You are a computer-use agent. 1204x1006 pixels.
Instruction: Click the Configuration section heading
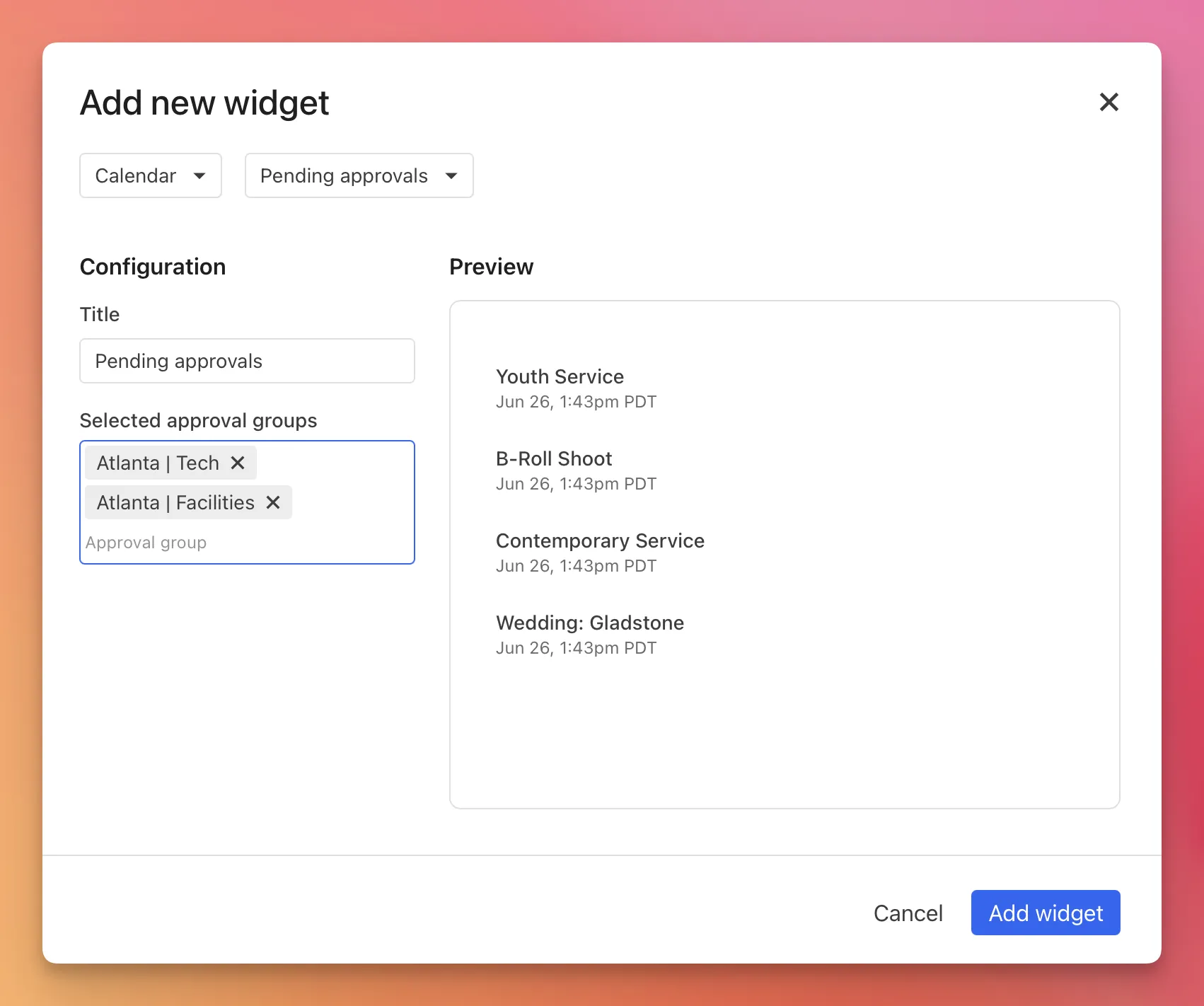(153, 267)
